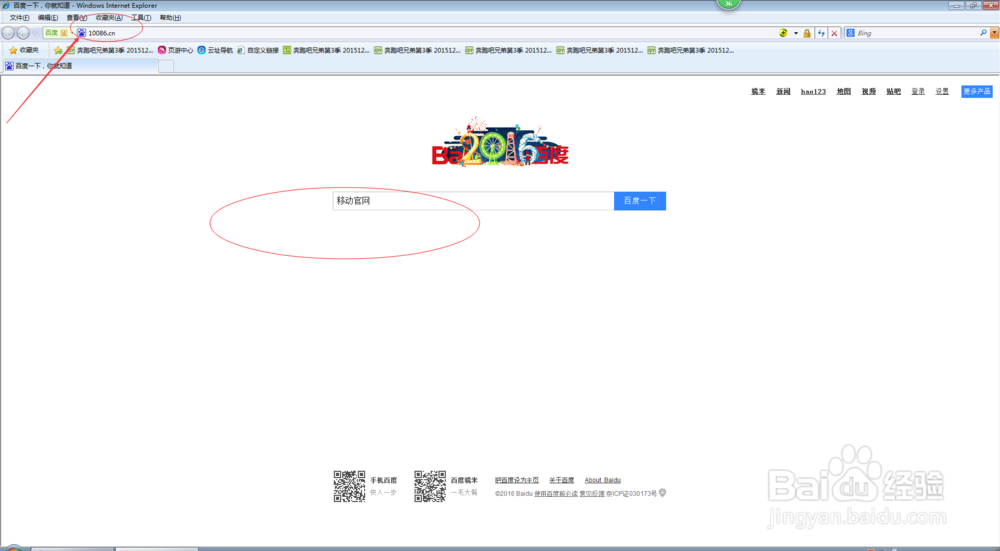Open the 贴吧 link
This screenshot has width=1000, height=551.
(893, 92)
